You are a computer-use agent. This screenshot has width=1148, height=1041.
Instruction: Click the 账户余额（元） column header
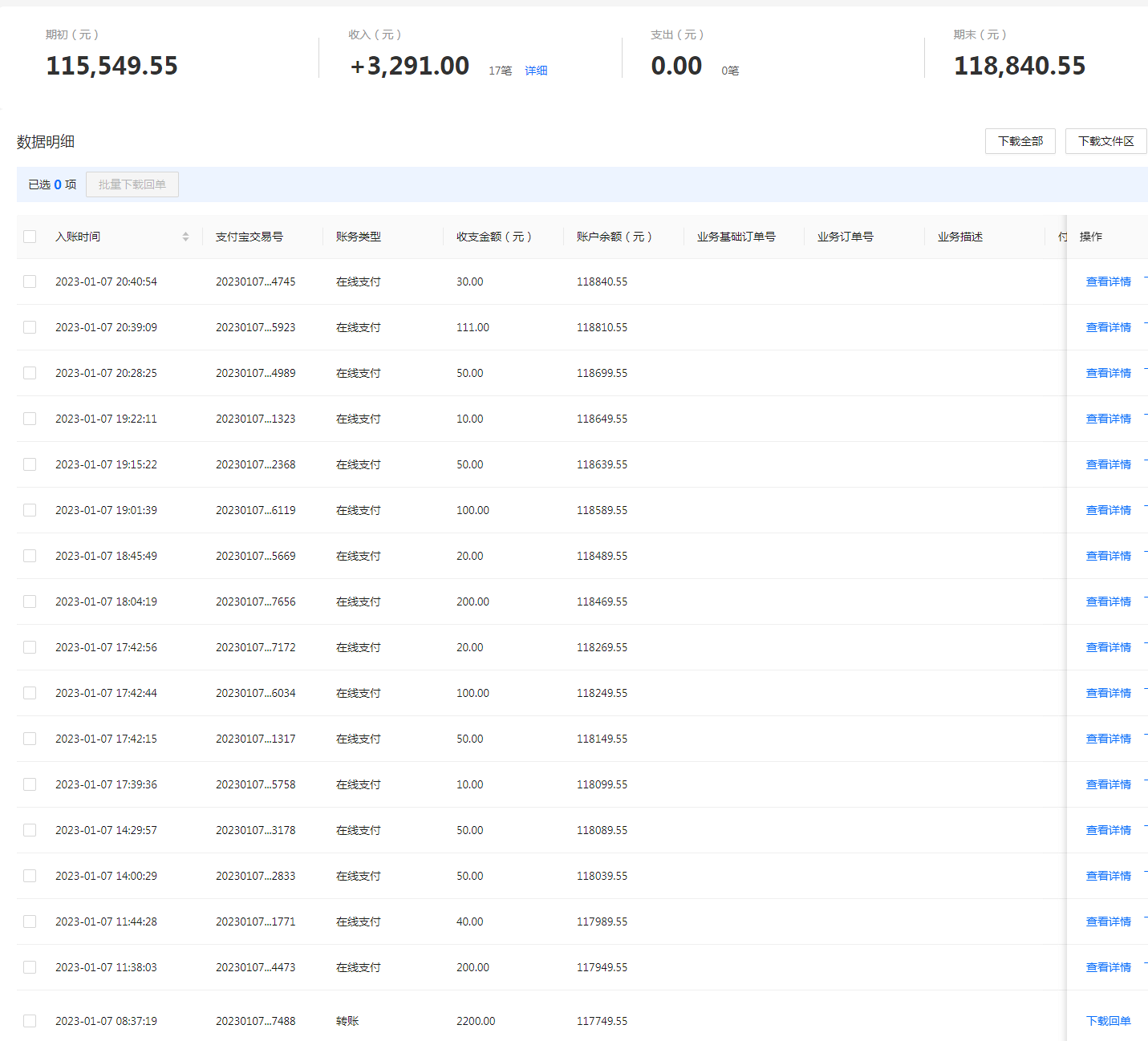pyautogui.click(x=615, y=237)
